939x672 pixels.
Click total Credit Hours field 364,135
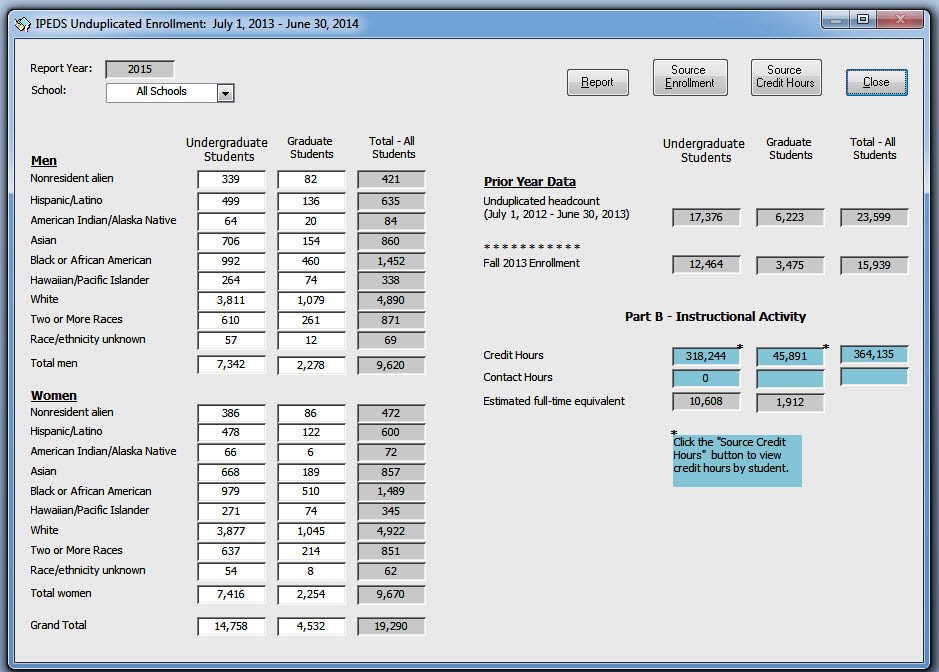click(x=874, y=355)
